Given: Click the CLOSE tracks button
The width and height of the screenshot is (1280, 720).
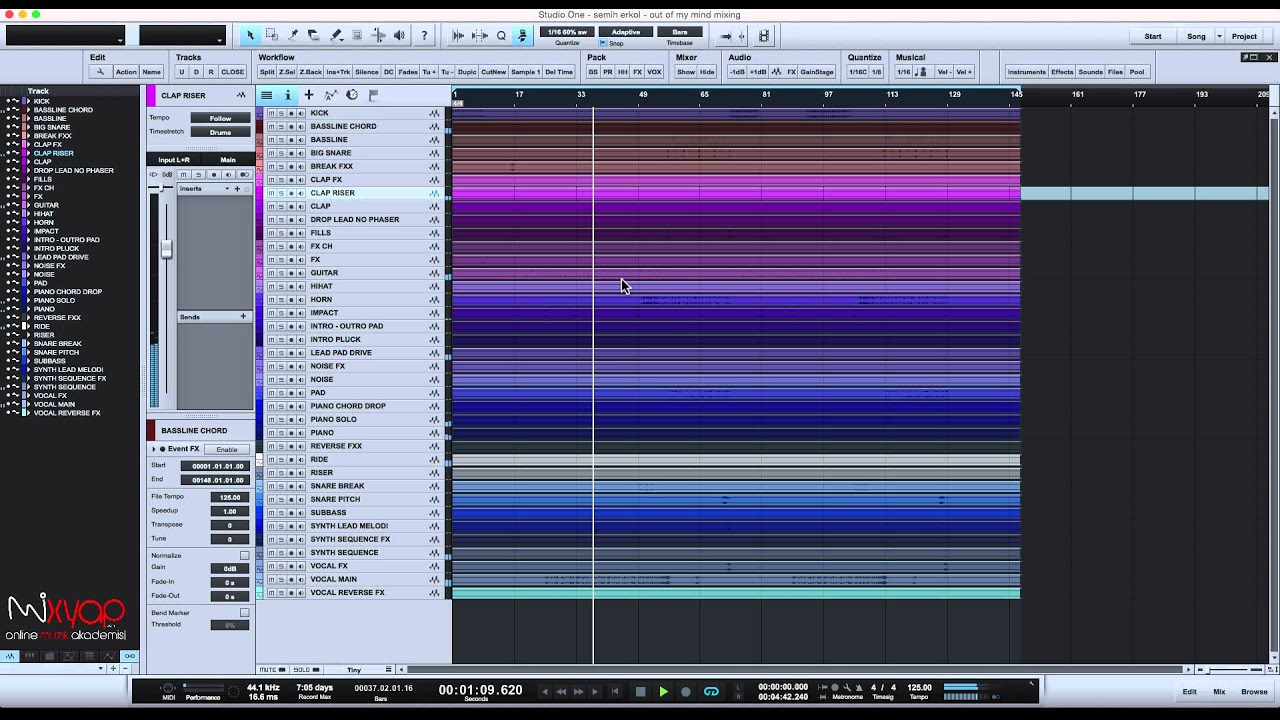Looking at the screenshot, I should [x=233, y=72].
